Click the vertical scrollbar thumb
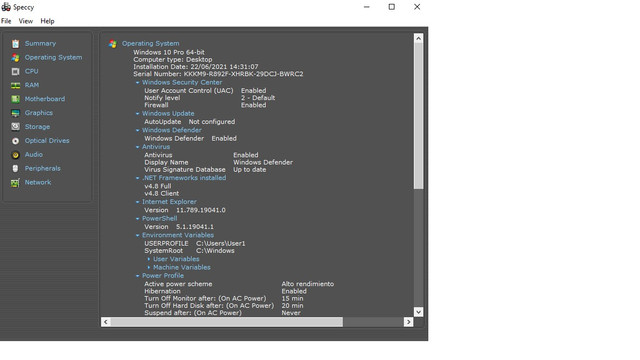This screenshot has height=360, width=640. point(418,116)
